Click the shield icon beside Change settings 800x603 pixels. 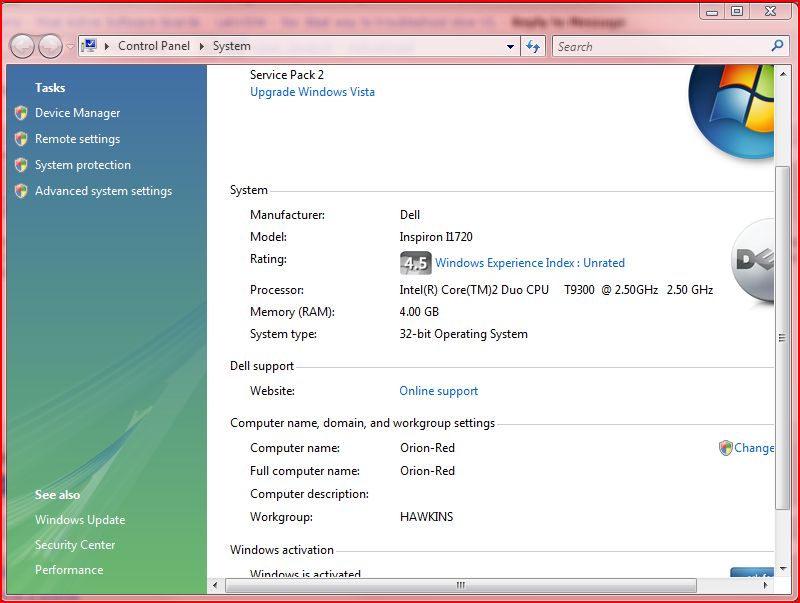coord(725,448)
